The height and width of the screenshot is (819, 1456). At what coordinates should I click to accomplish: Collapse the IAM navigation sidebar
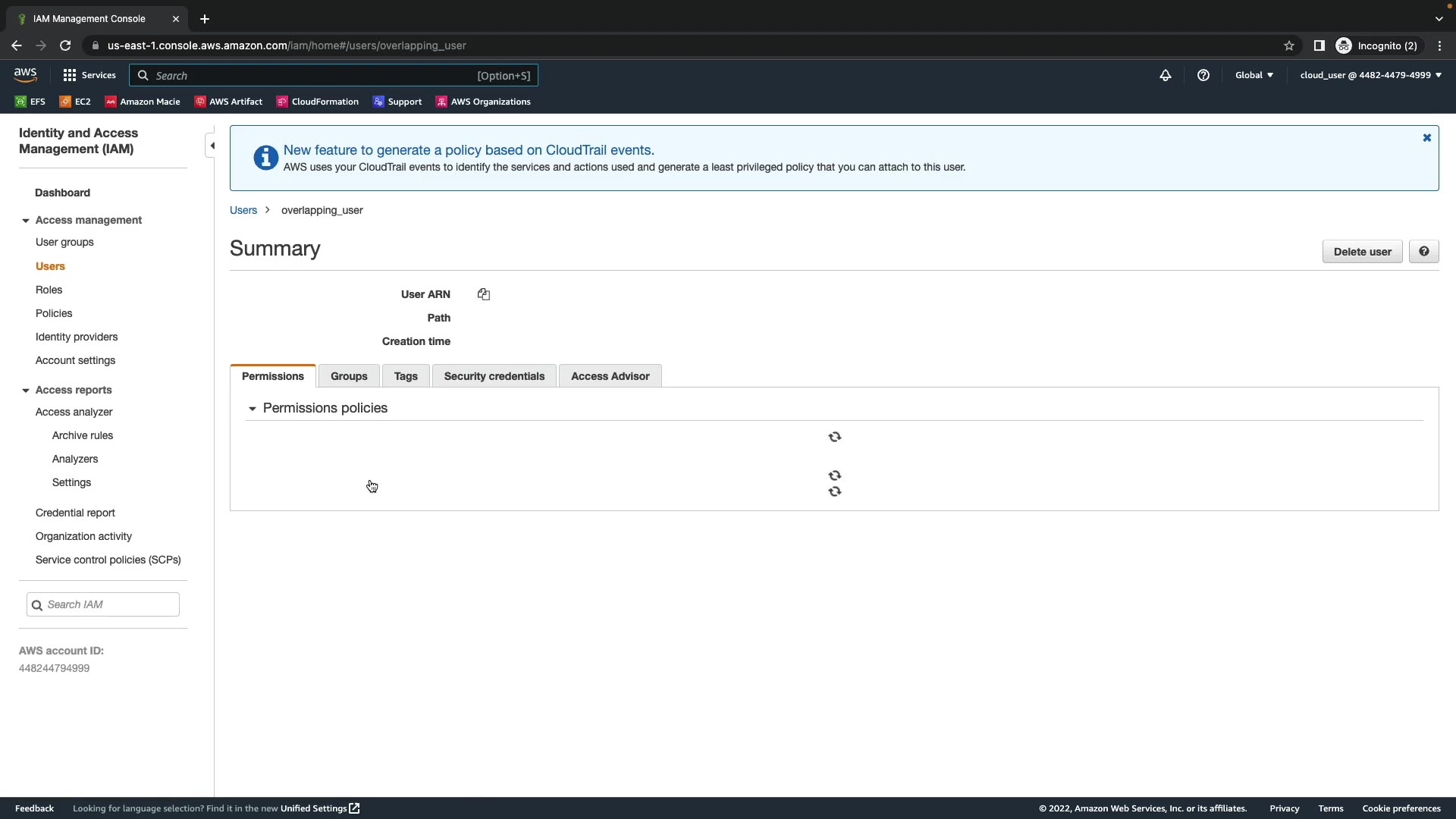click(212, 146)
